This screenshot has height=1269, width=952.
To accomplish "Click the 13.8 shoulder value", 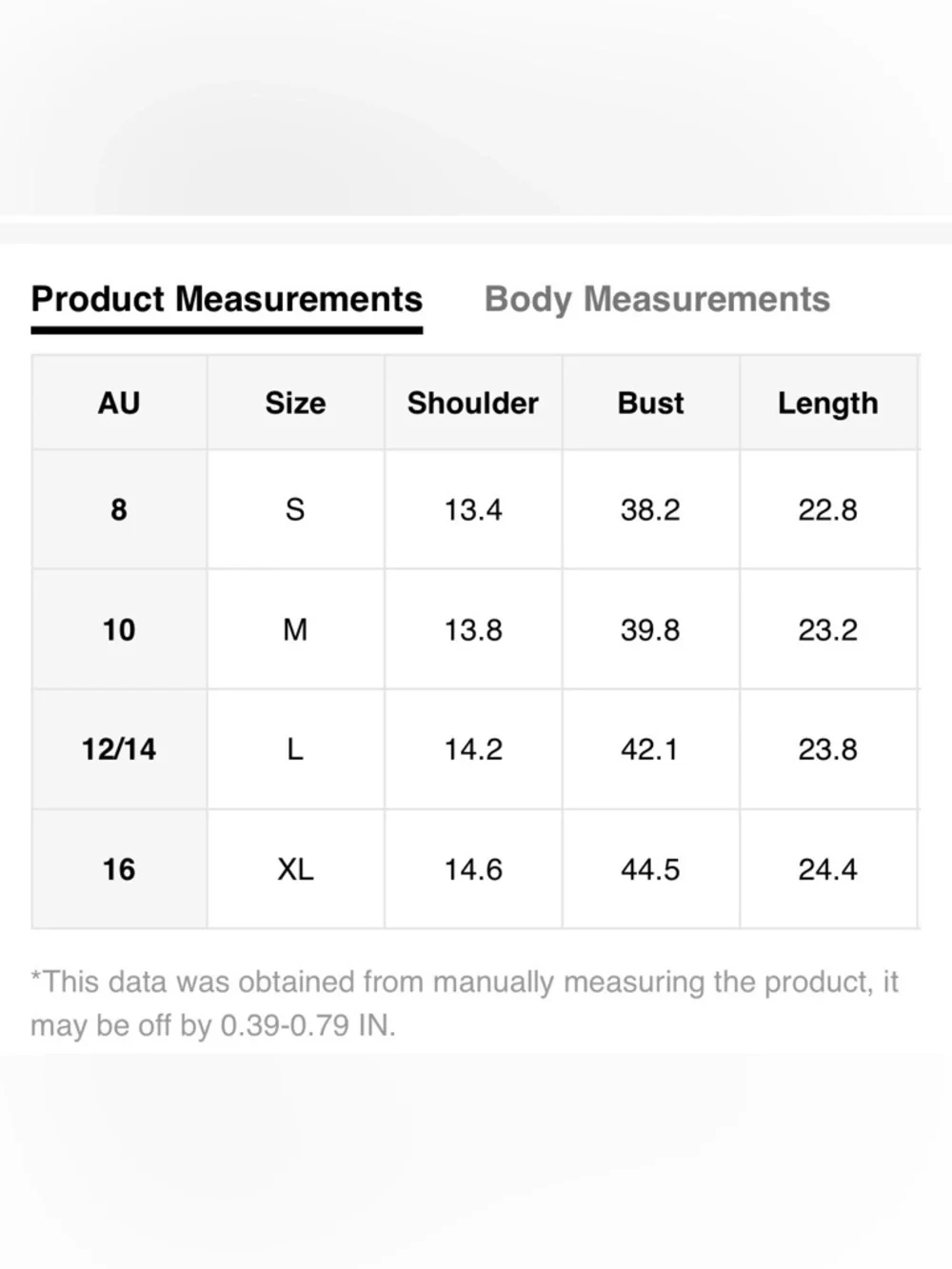I will pyautogui.click(x=473, y=629).
